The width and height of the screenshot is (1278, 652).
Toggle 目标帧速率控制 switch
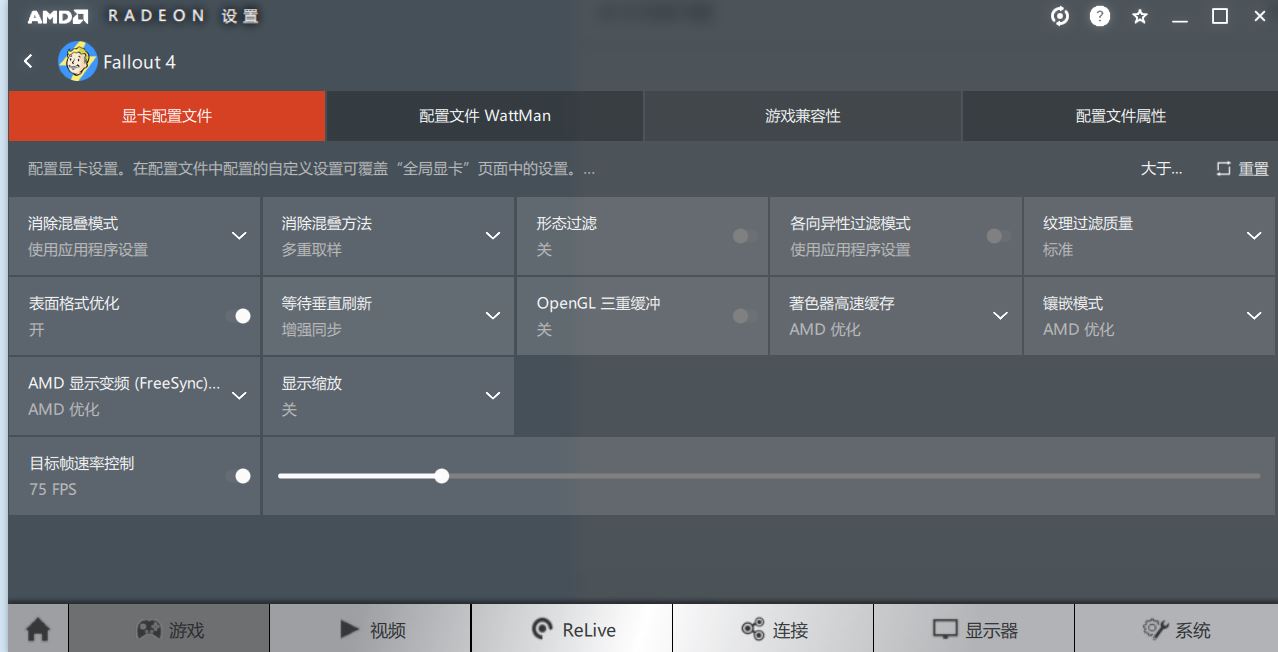click(x=240, y=476)
